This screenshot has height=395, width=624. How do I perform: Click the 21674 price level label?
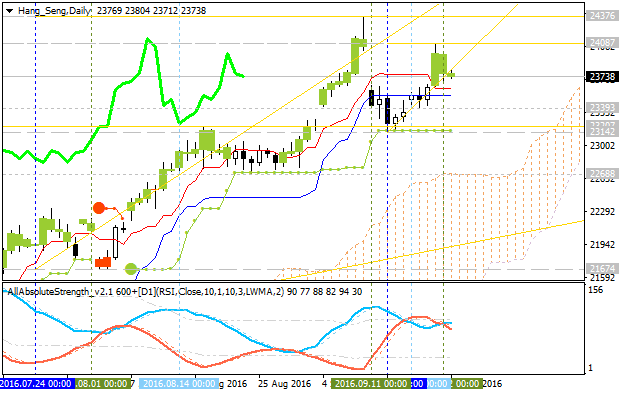coord(602,269)
